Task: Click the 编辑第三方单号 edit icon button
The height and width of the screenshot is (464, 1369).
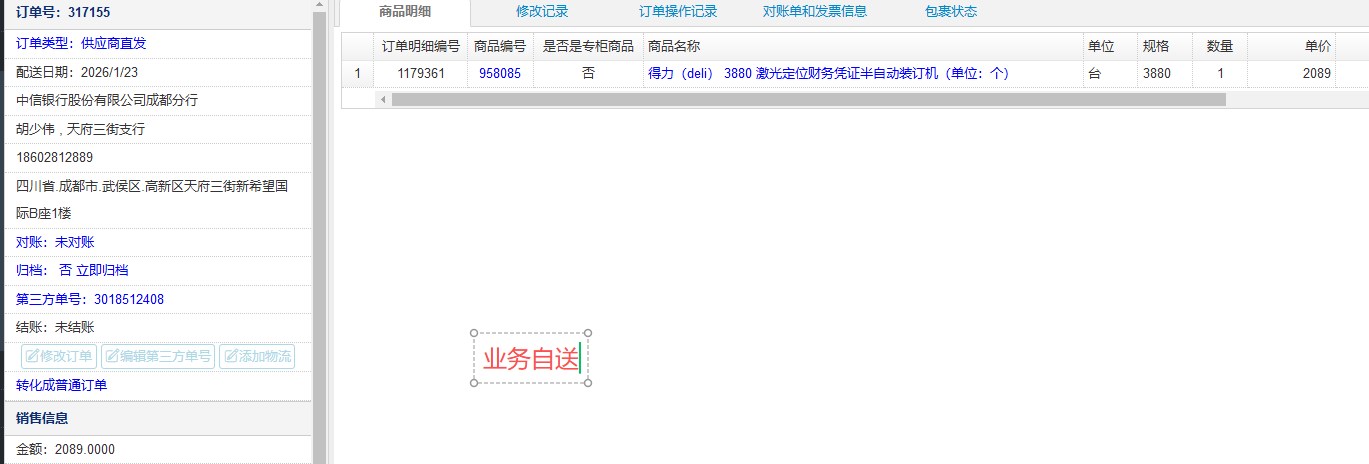Action: point(158,356)
